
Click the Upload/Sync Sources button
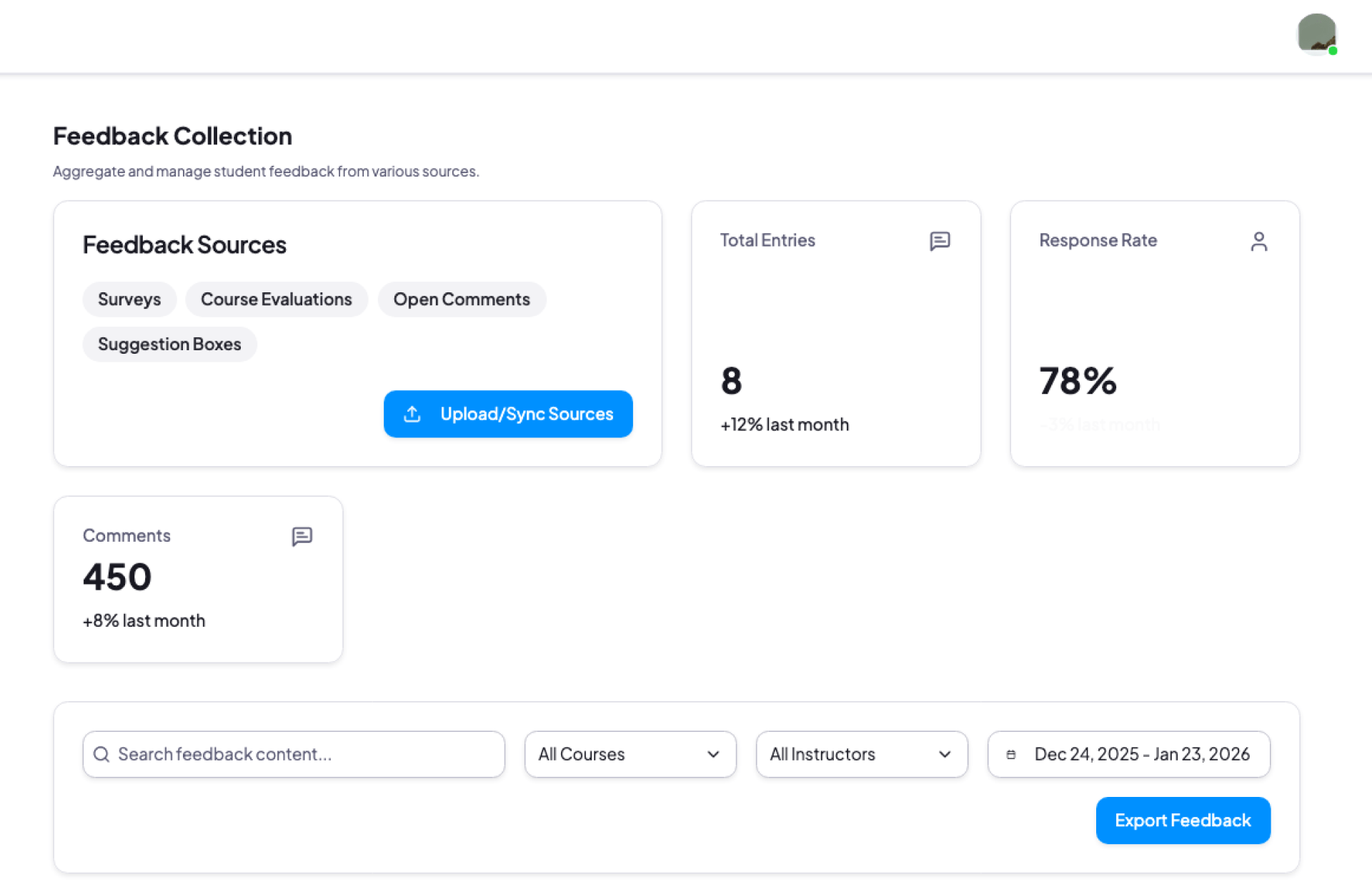tap(526, 414)
